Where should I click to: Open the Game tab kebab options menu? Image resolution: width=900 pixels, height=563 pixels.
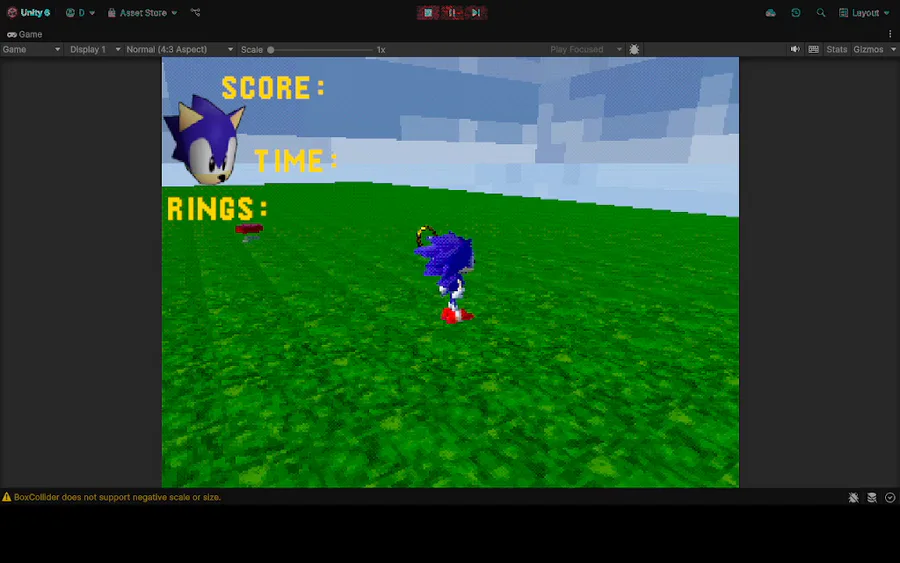pos(890,34)
